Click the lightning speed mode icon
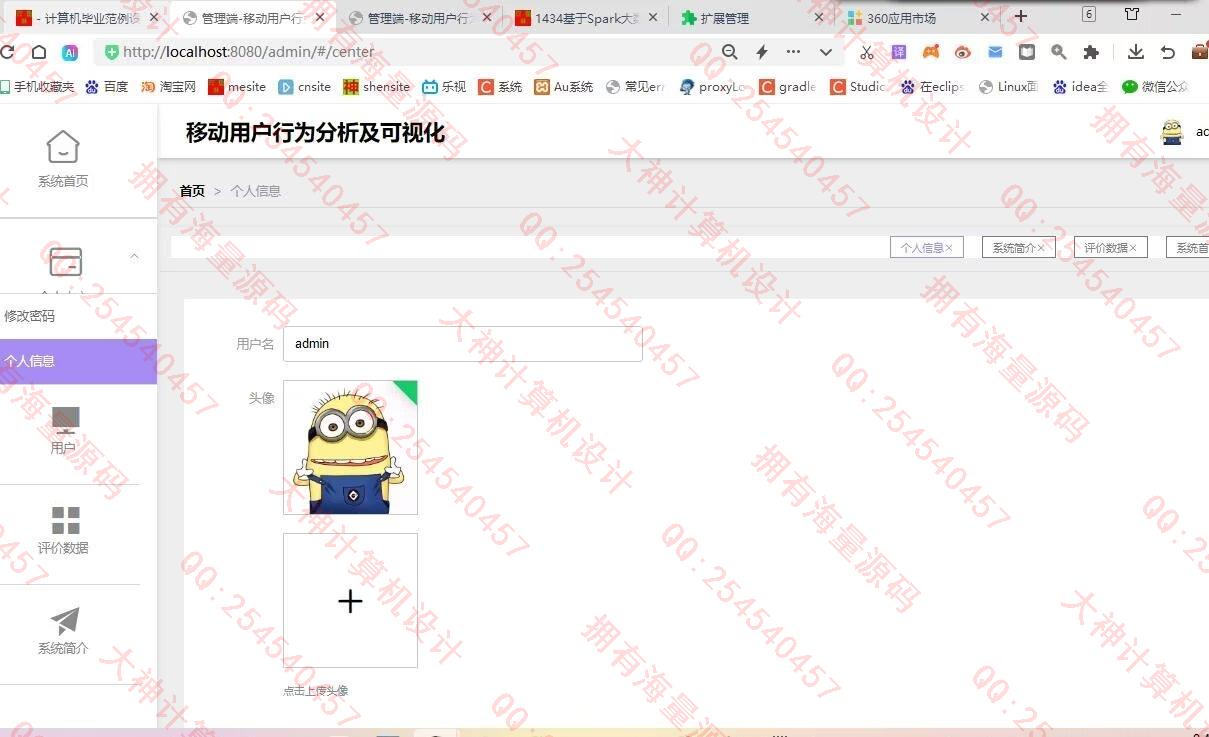Image resolution: width=1209 pixels, height=737 pixels. [762, 52]
